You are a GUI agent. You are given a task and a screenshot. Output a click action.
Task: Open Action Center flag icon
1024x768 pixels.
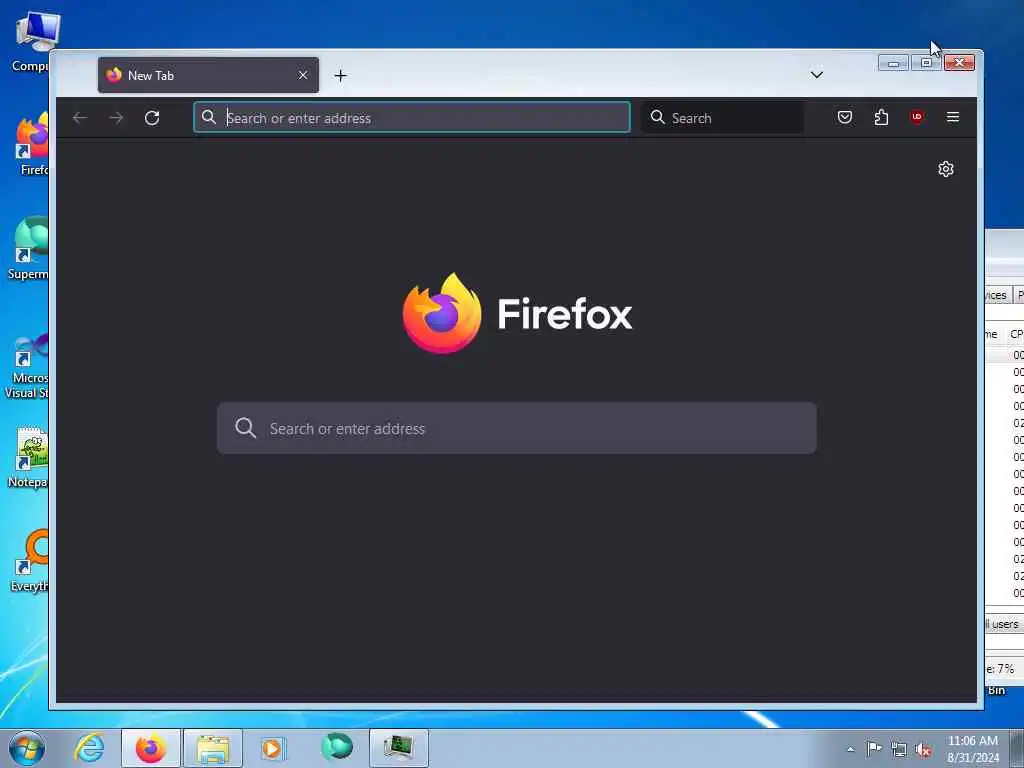pos(874,748)
